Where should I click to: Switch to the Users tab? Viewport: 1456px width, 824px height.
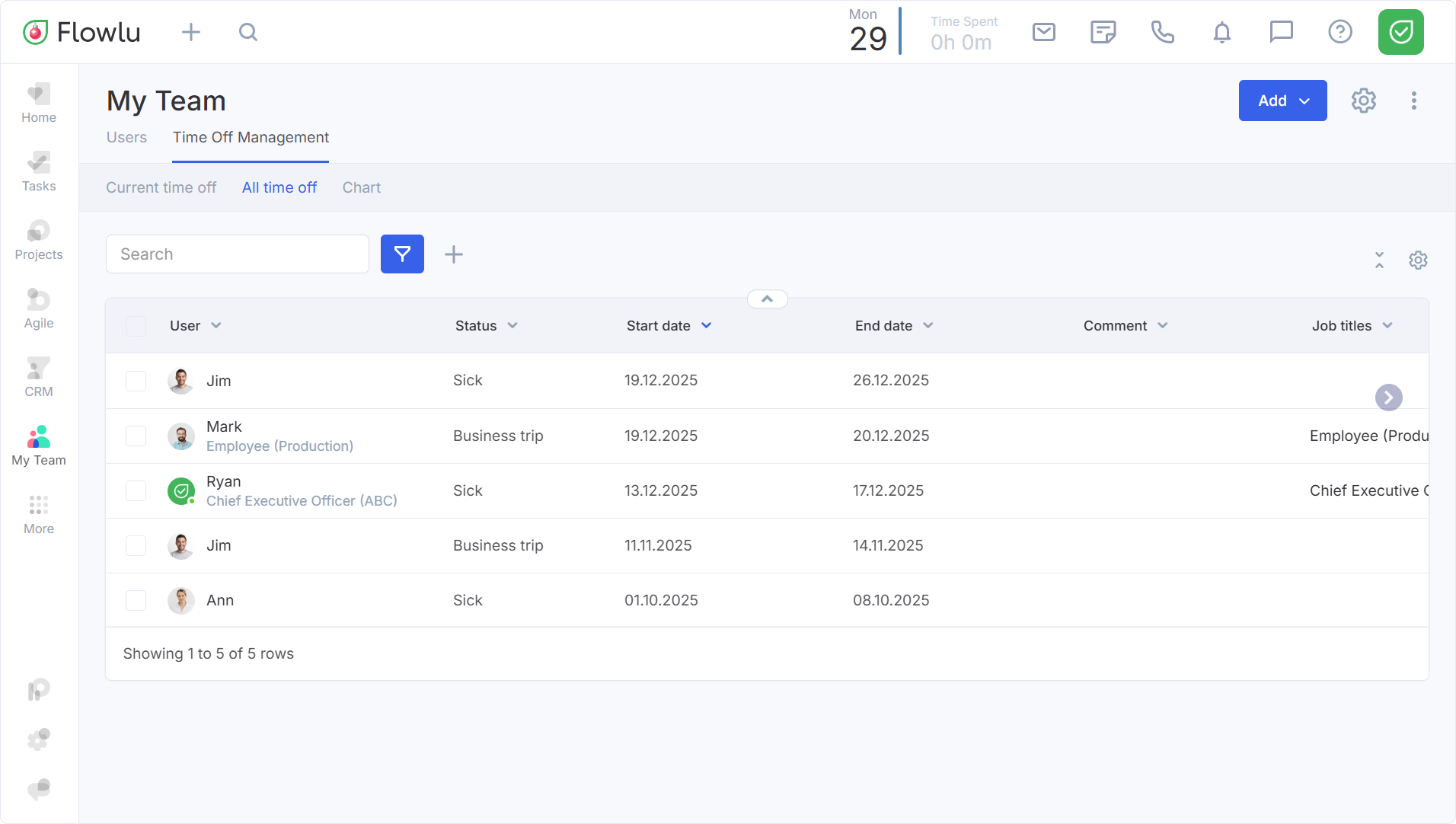[x=126, y=137]
